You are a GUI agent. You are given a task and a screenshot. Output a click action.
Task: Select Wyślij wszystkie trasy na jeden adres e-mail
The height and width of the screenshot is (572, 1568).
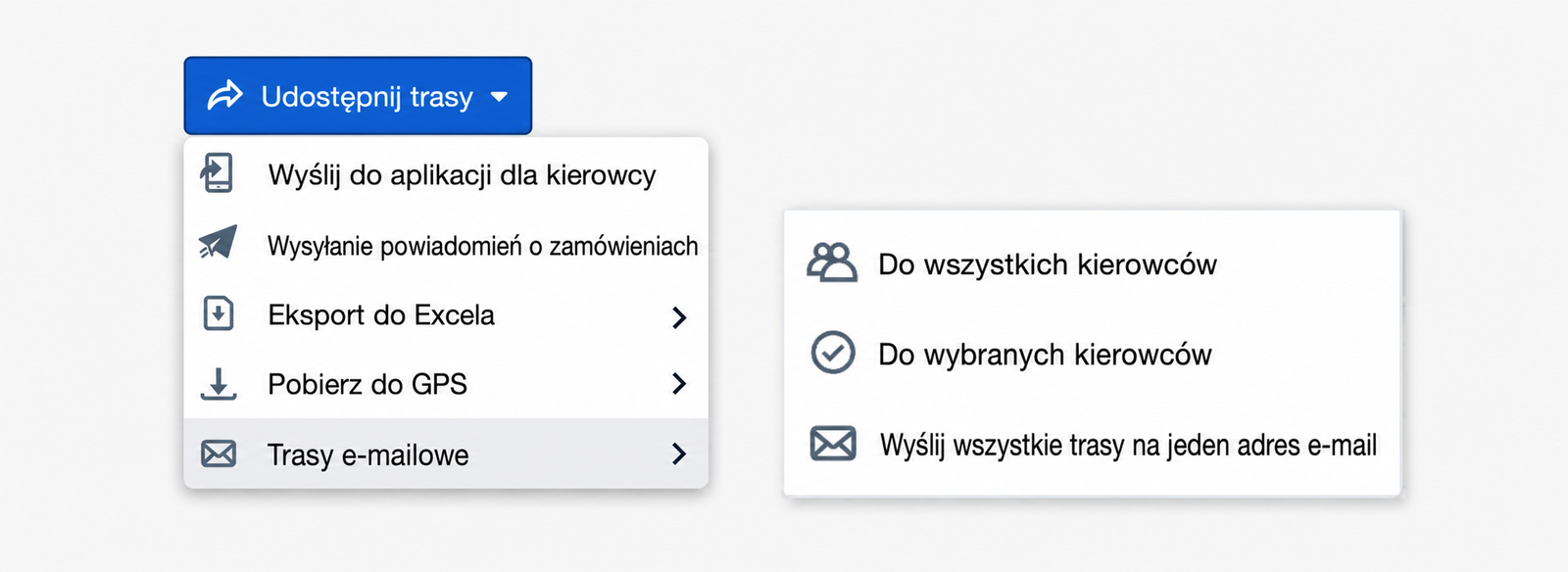pyautogui.click(x=1092, y=445)
